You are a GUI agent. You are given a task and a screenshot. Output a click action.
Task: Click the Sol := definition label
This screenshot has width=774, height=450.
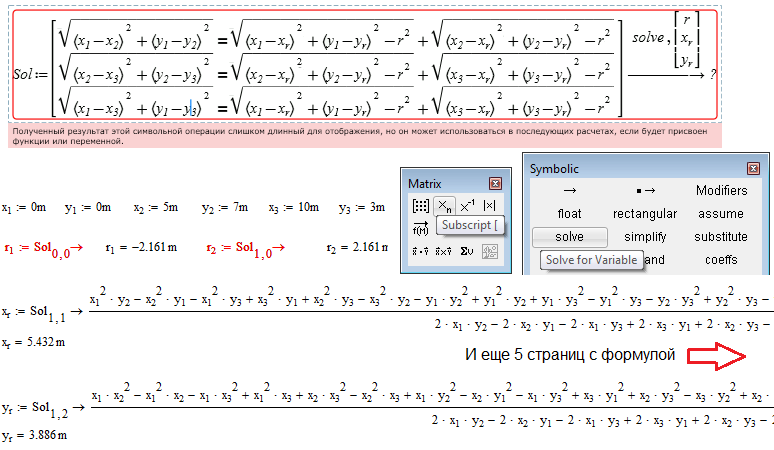point(30,75)
